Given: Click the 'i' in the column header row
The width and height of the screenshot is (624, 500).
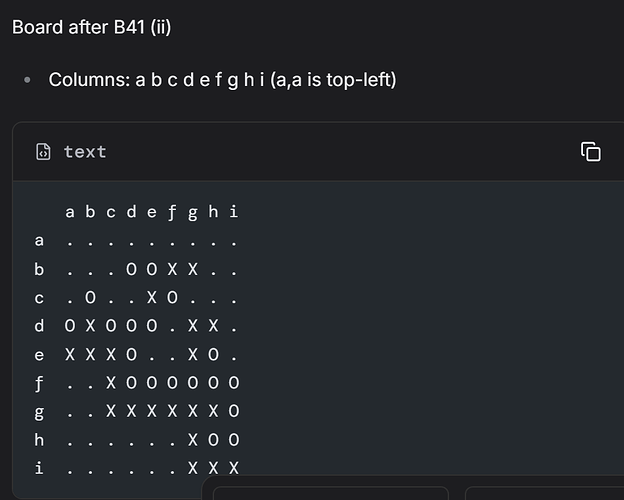Looking at the screenshot, I should click(x=234, y=212).
